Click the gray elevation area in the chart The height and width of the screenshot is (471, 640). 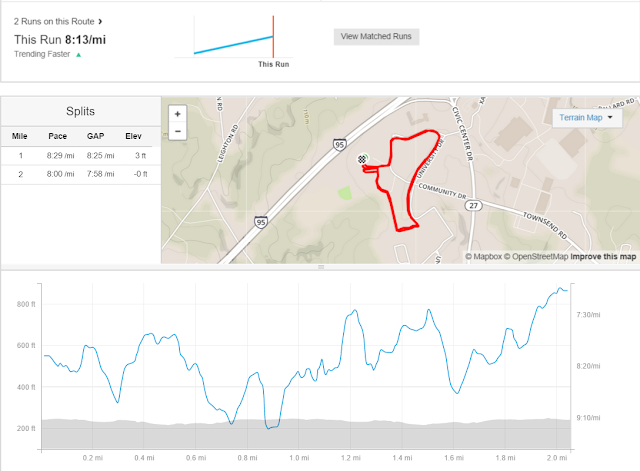click(x=300, y=434)
